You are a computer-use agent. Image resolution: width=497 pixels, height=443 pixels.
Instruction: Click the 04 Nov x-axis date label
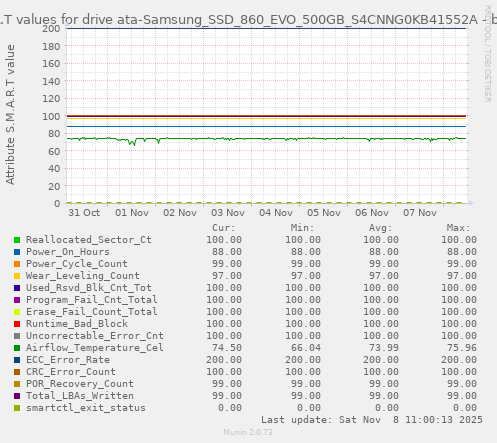(x=276, y=213)
